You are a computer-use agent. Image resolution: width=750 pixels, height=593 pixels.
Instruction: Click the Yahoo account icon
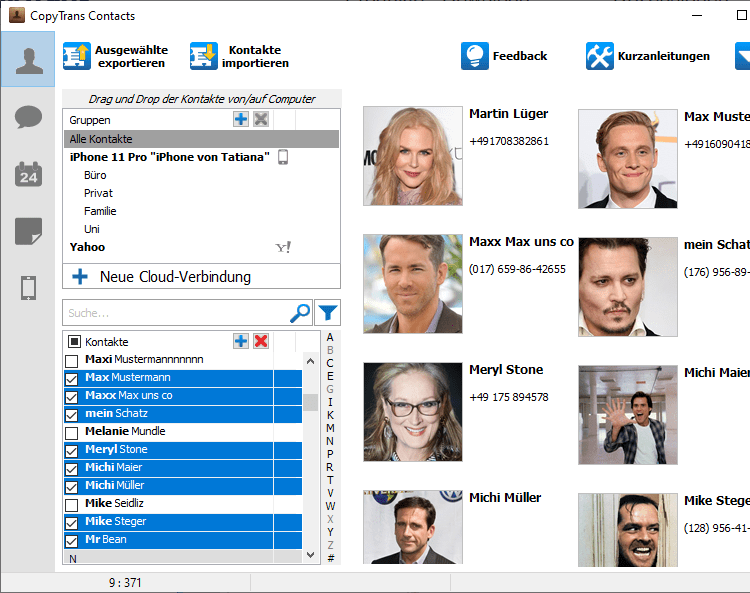click(283, 247)
